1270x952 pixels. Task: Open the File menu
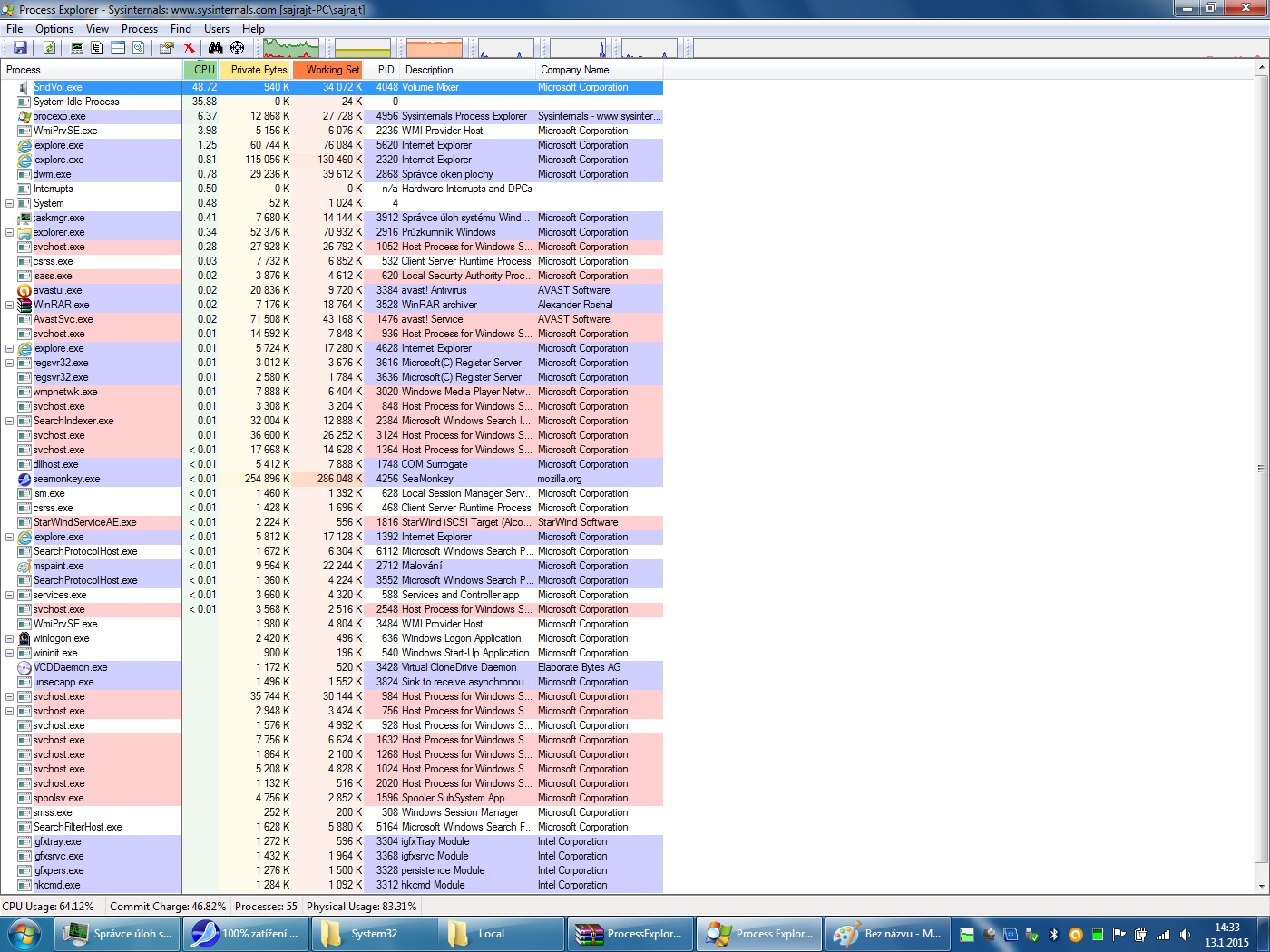pos(15,29)
